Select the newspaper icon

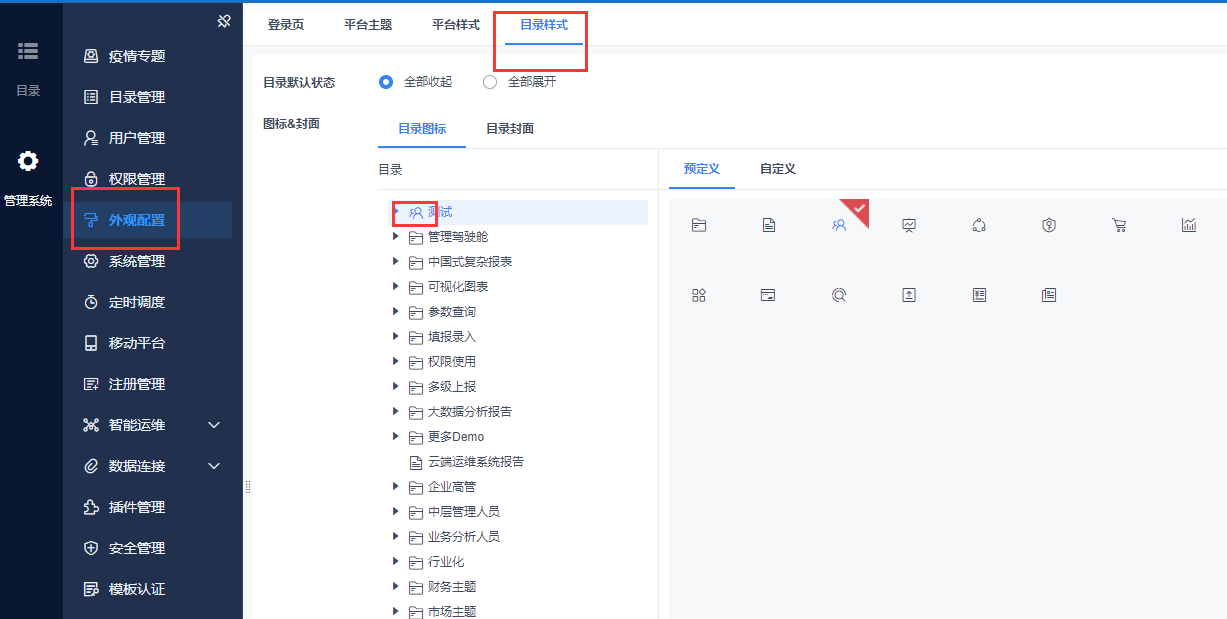[x=1049, y=295]
